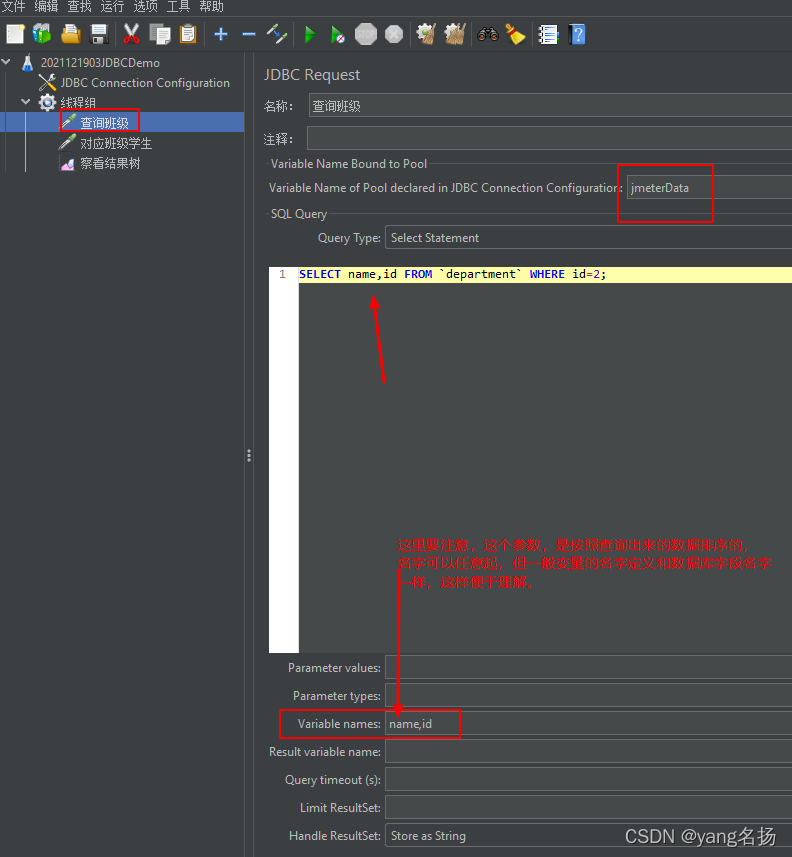The width and height of the screenshot is (792, 857).
Task: Open the 文件 menu
Action: coord(13,7)
